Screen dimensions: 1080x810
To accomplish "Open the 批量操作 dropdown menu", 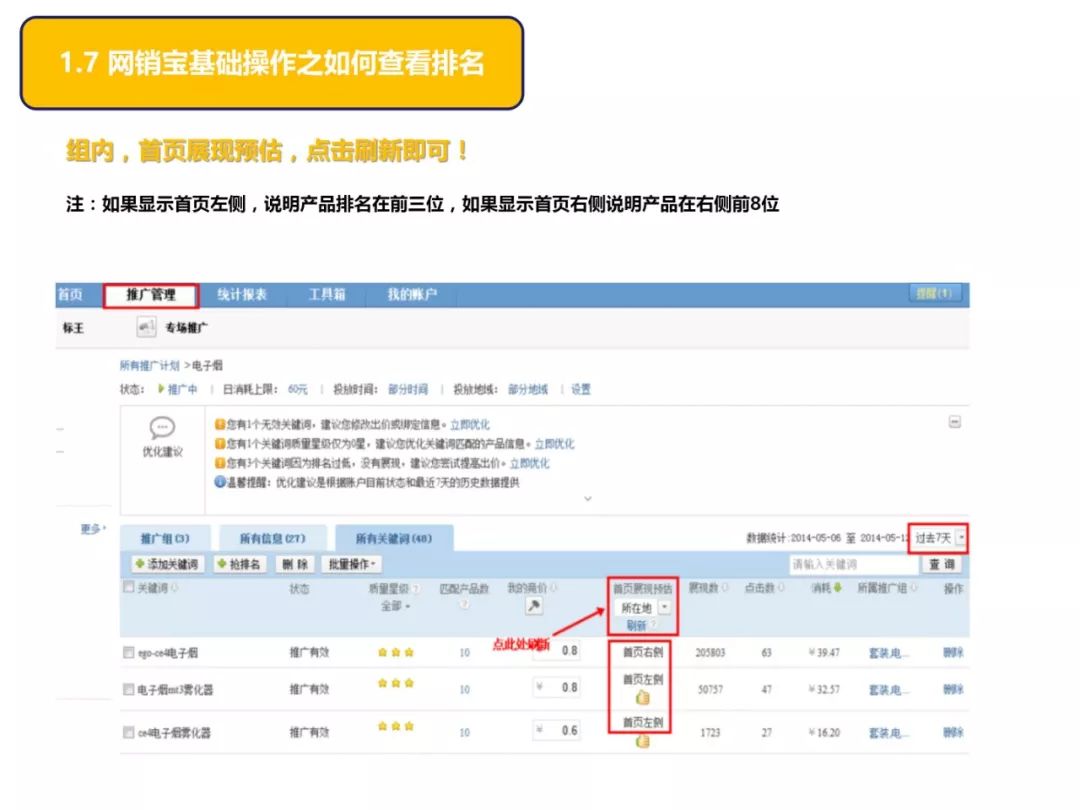I will (350, 565).
